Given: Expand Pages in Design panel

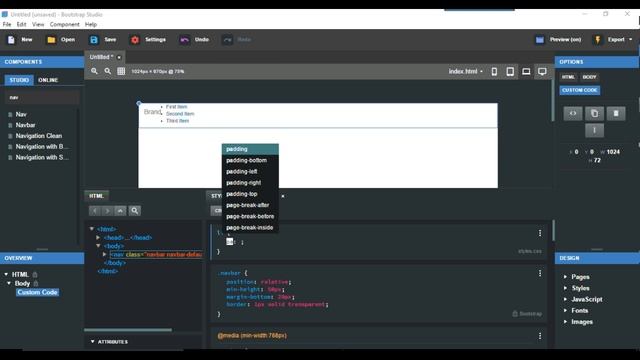Looking at the screenshot, I should click(x=565, y=277).
